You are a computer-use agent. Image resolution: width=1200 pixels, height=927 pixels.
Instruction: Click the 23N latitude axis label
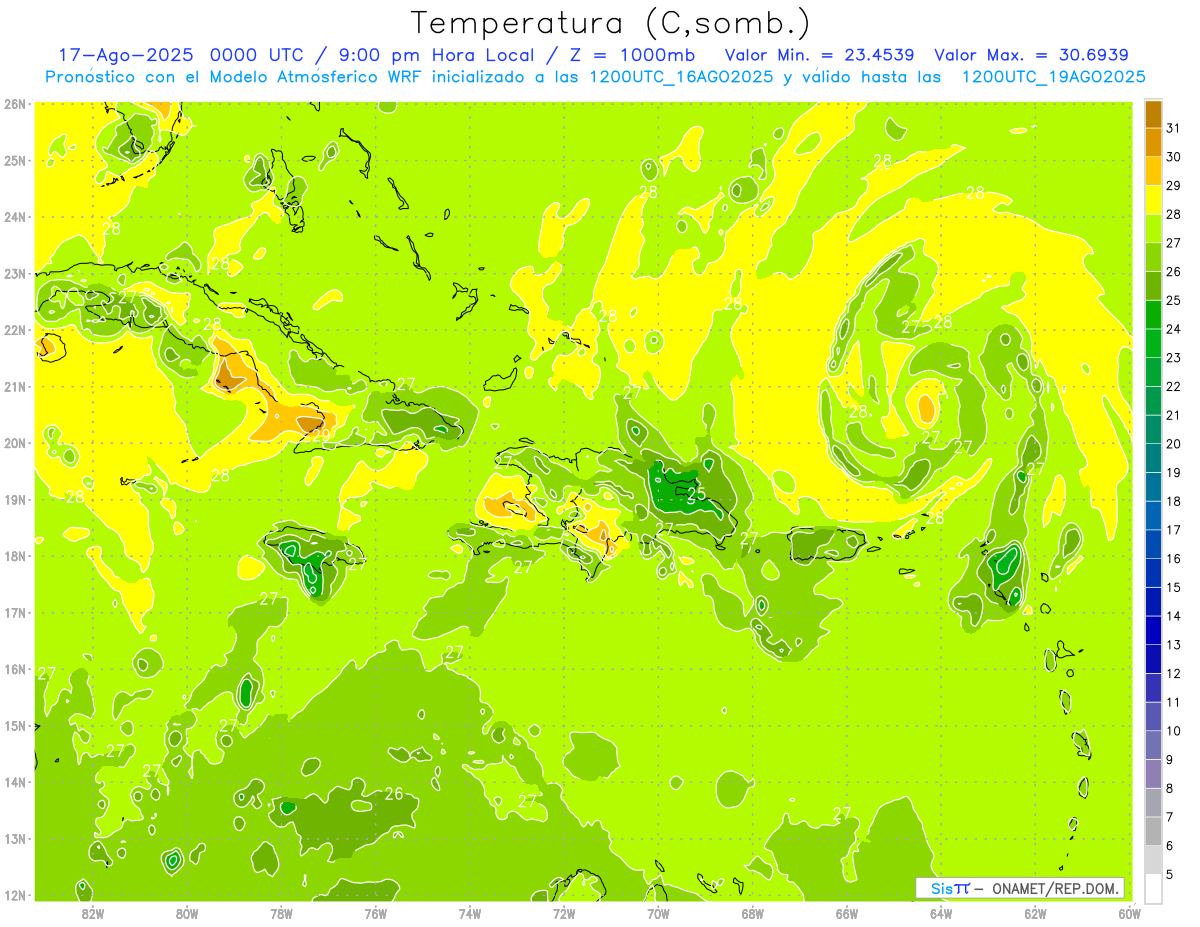(15, 274)
